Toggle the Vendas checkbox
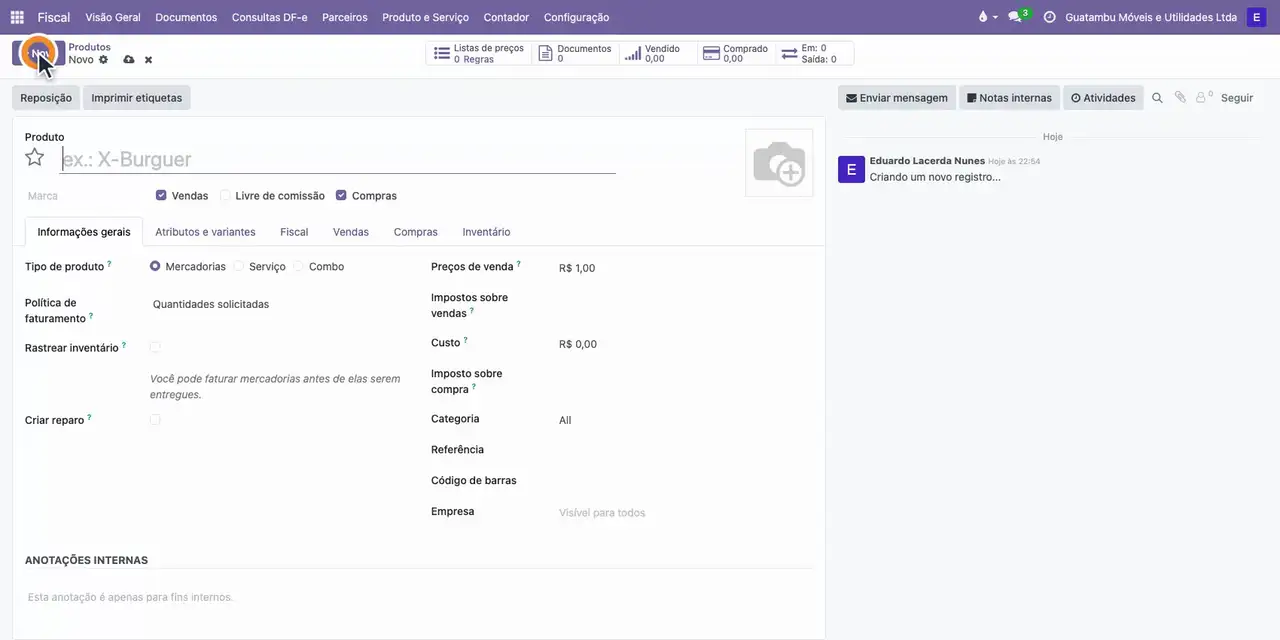This screenshot has width=1280, height=640. (161, 196)
